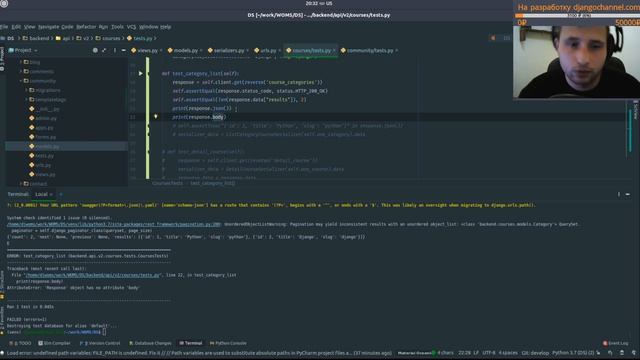
Task: Open the Edit menu
Action: coord(16,27)
